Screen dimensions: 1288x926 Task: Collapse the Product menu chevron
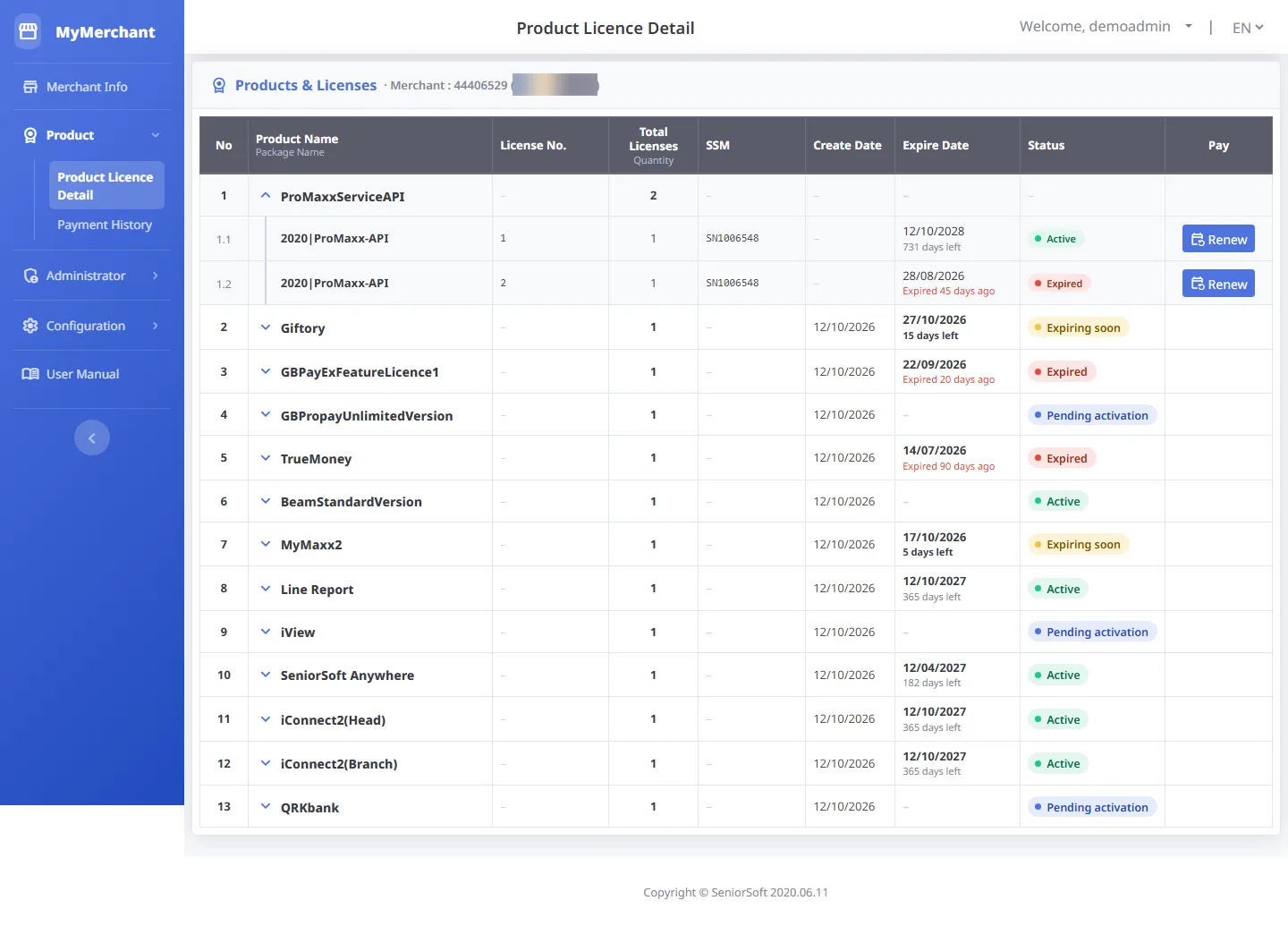click(156, 135)
